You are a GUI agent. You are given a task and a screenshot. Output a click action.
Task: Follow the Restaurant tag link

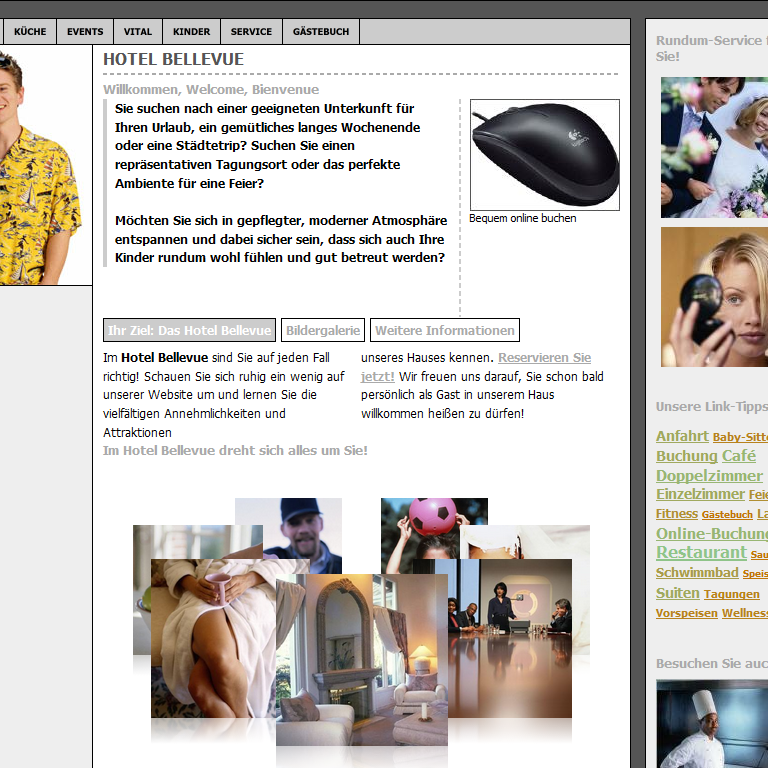[701, 552]
